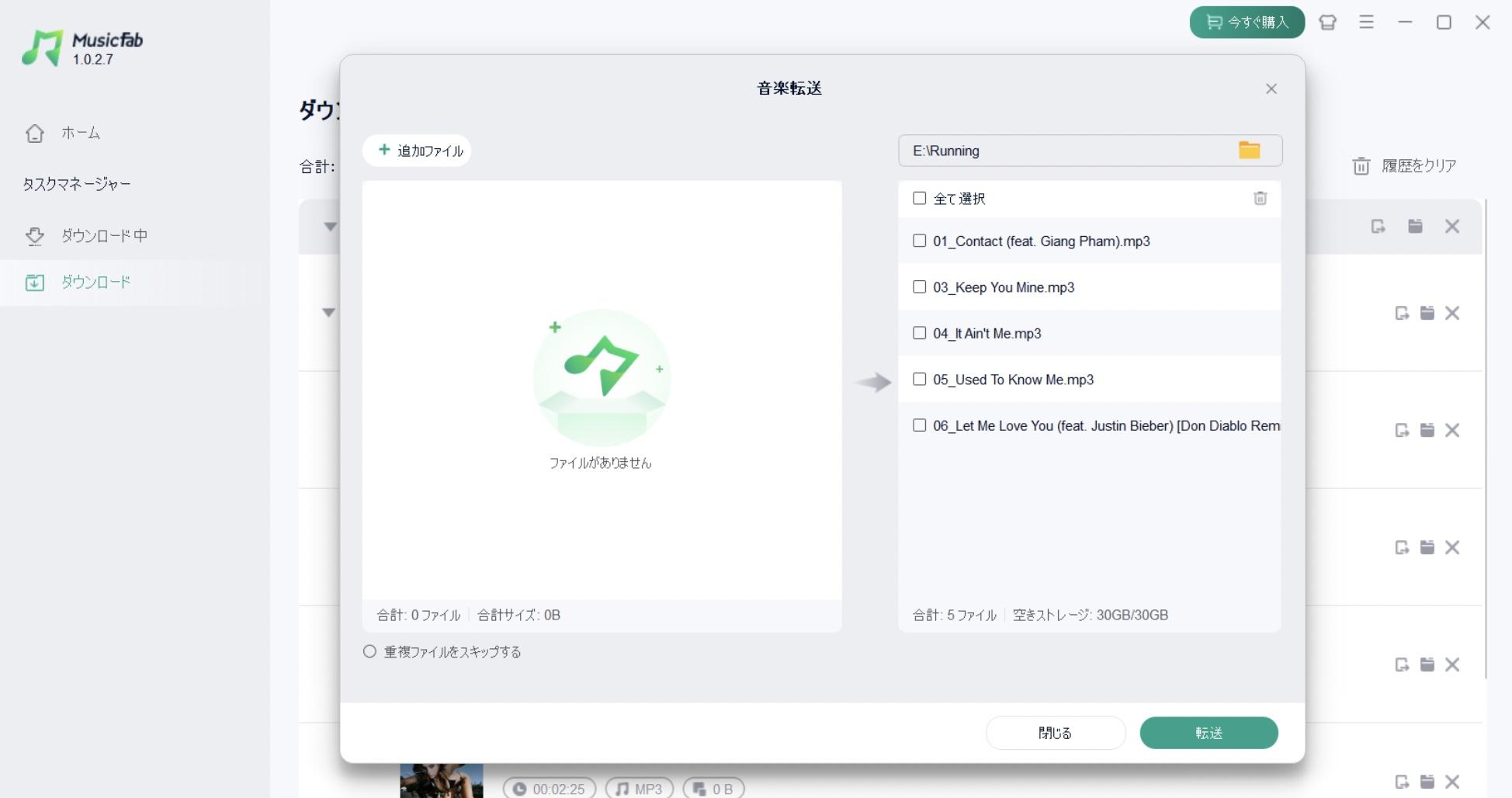Click the green 転送 transfer button
Screen dimensions: 1512x798
point(1209,733)
